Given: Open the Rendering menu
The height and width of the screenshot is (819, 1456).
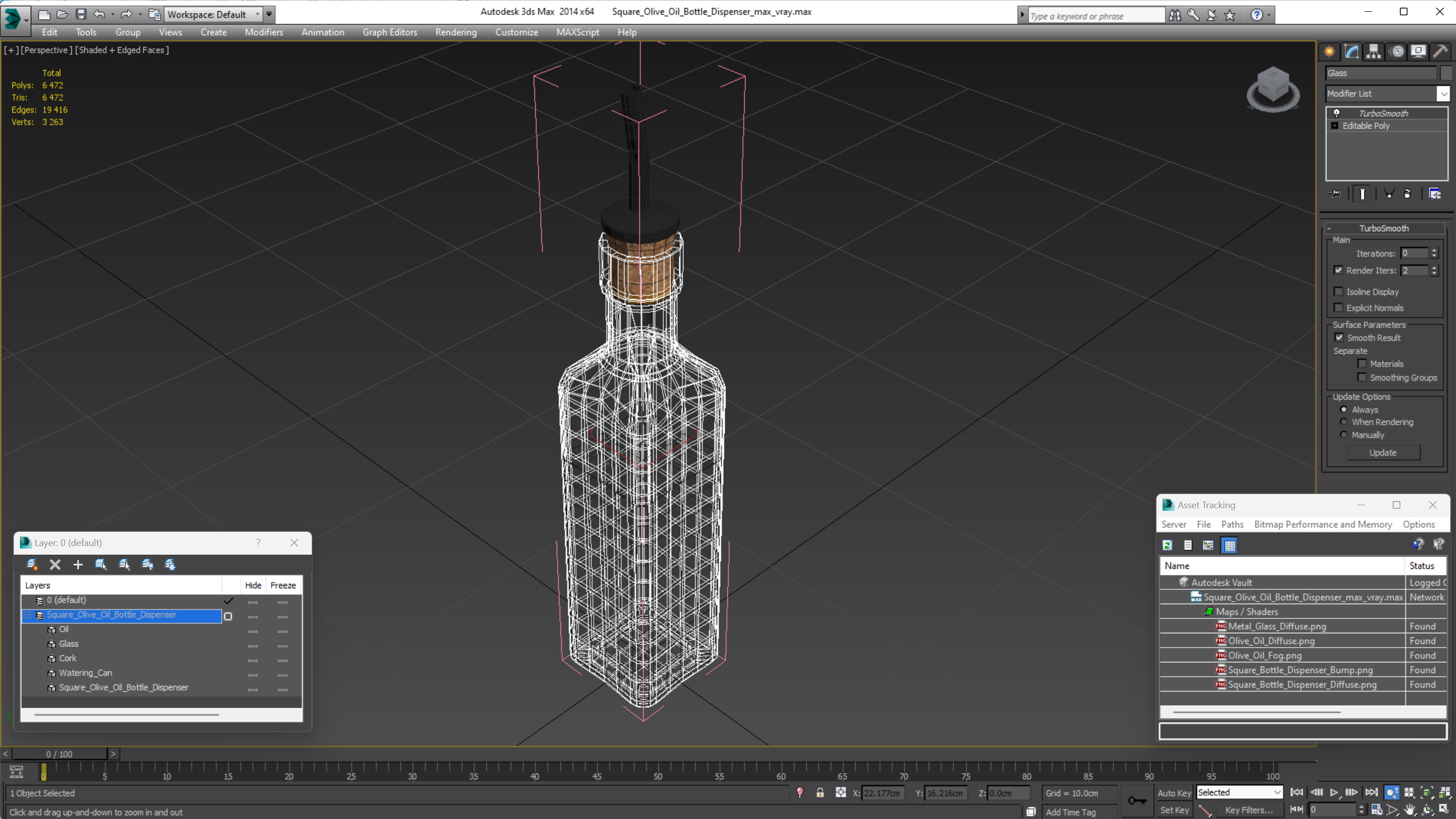Looking at the screenshot, I should pyautogui.click(x=456, y=32).
